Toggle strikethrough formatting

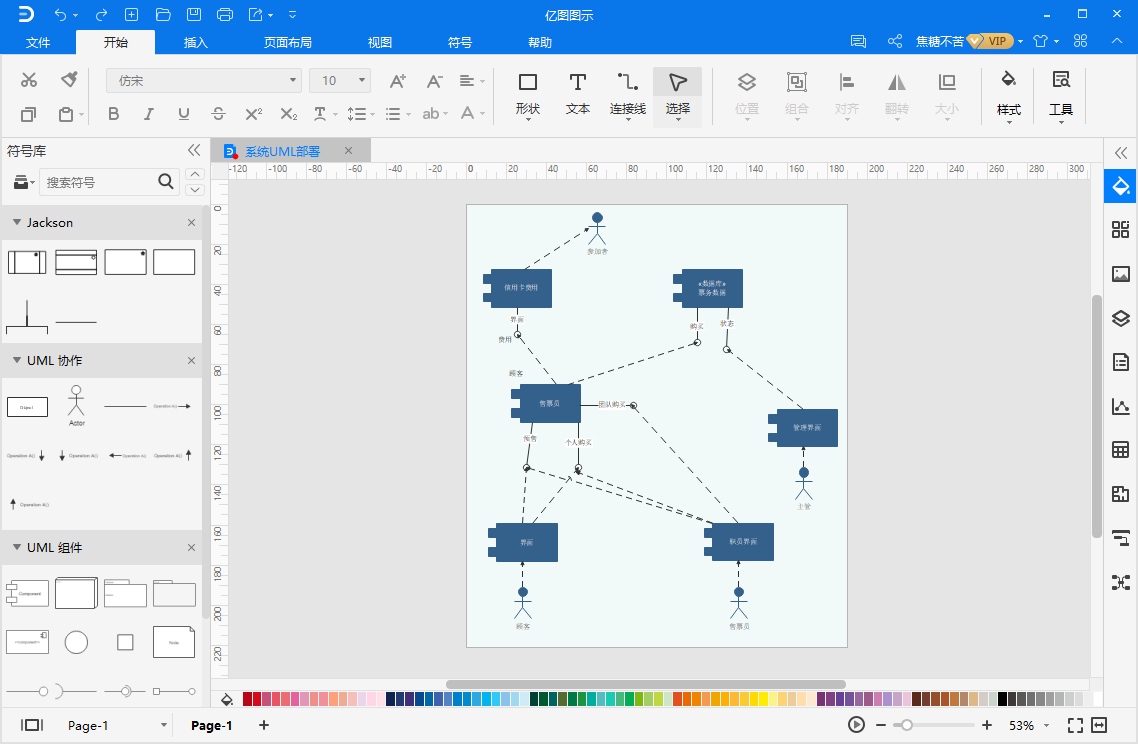[218, 114]
